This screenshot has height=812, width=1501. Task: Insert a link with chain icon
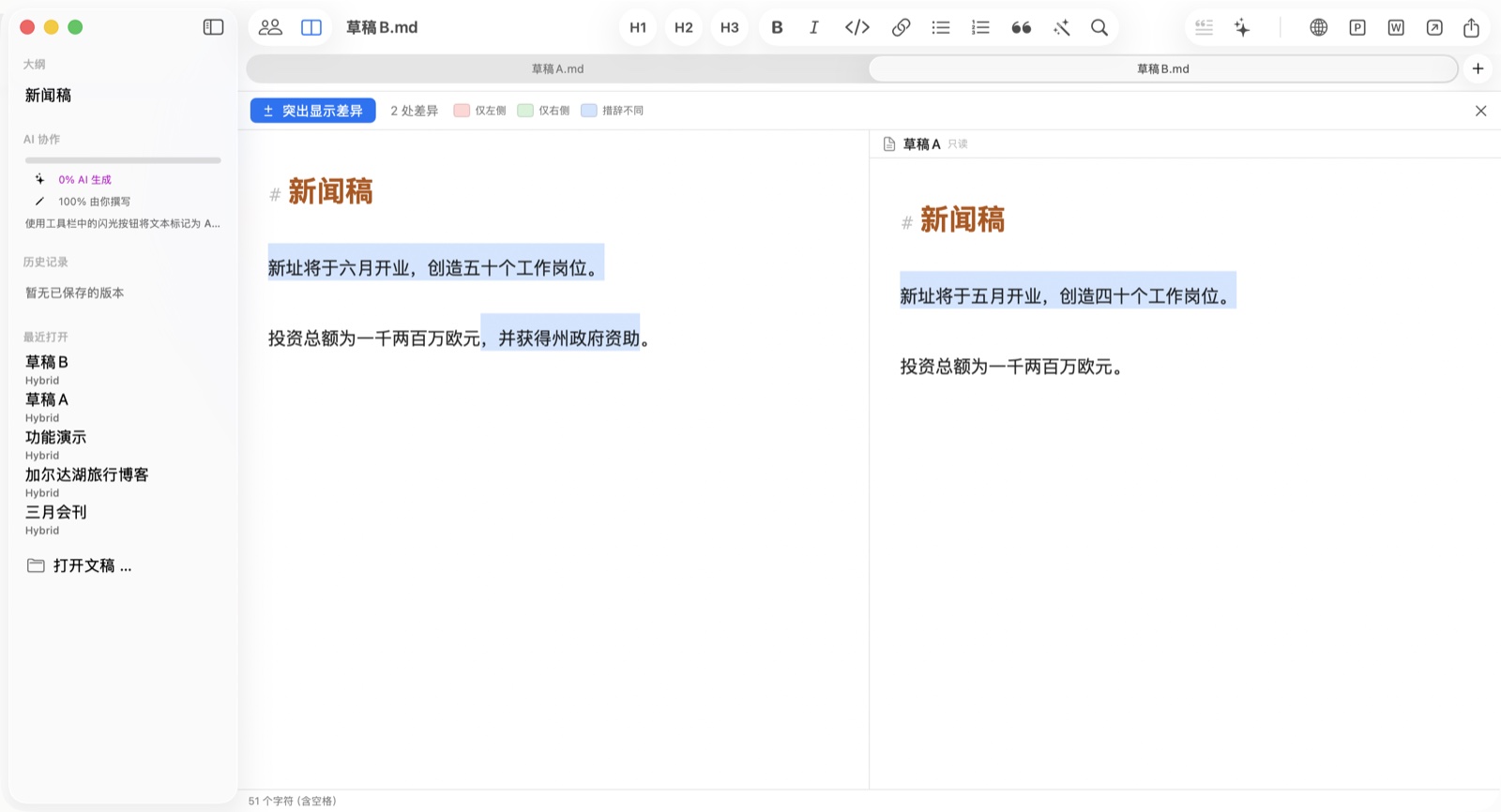[x=901, y=27]
